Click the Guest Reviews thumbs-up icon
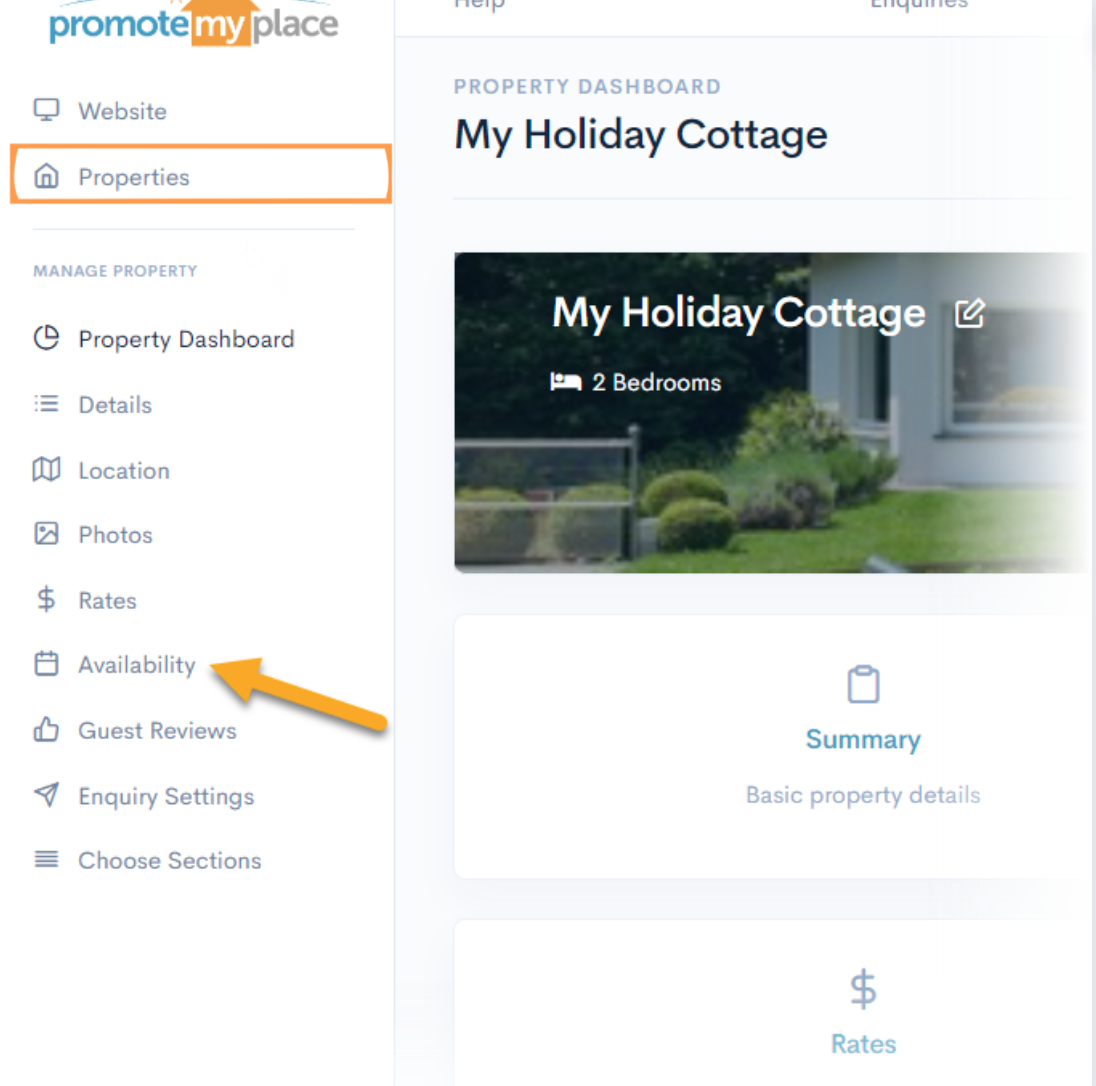Image resolution: width=1096 pixels, height=1086 pixels. (46, 730)
